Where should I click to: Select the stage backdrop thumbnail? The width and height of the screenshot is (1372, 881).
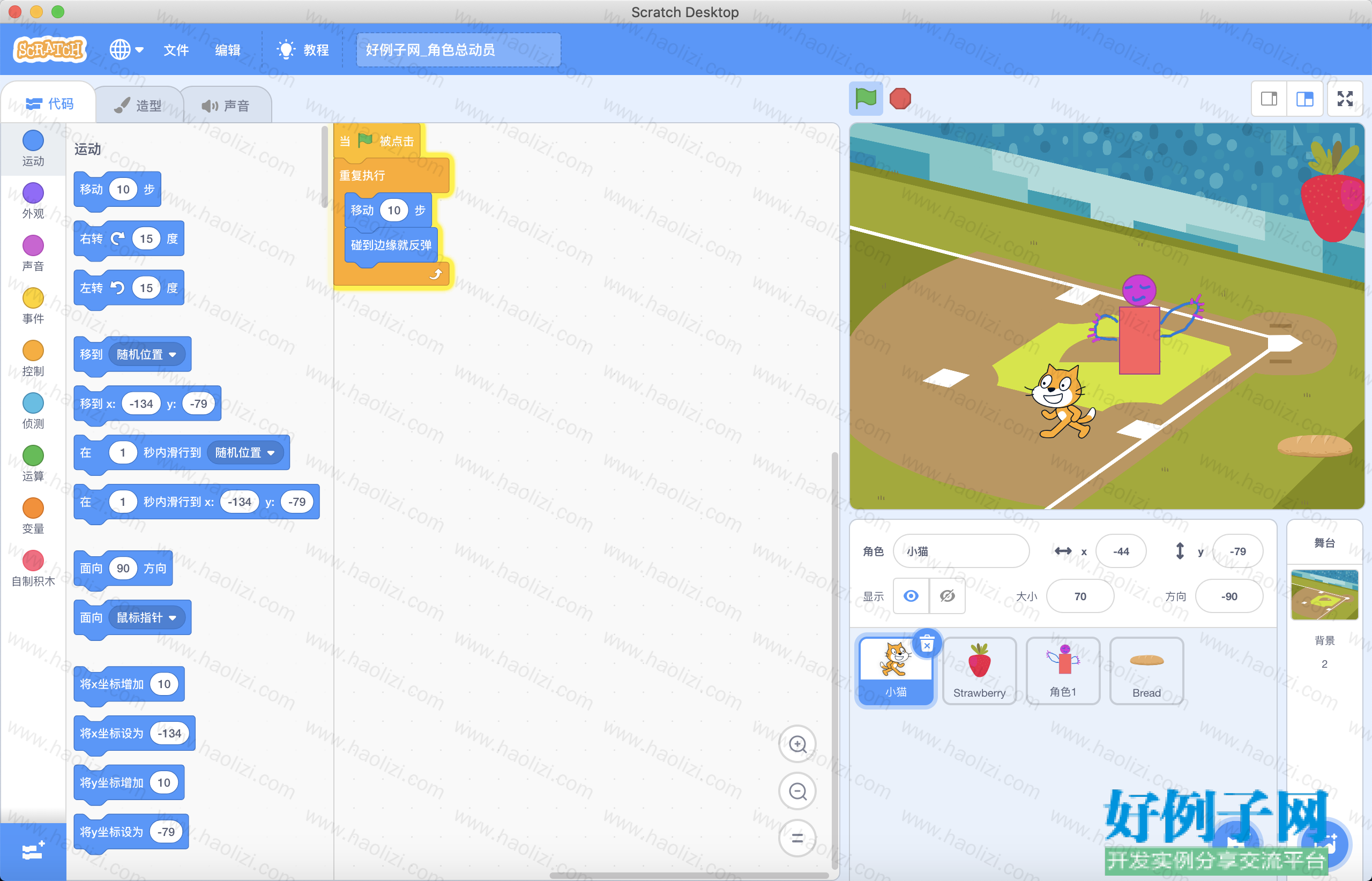click(1324, 595)
